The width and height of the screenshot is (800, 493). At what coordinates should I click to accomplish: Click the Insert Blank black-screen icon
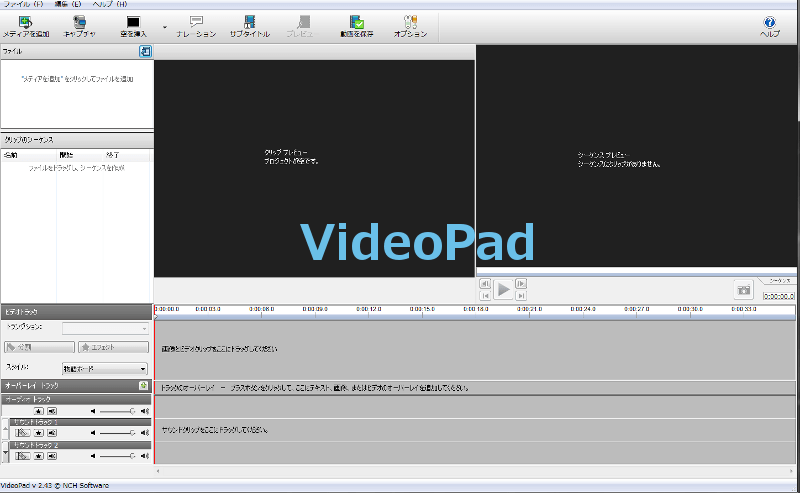point(133,22)
